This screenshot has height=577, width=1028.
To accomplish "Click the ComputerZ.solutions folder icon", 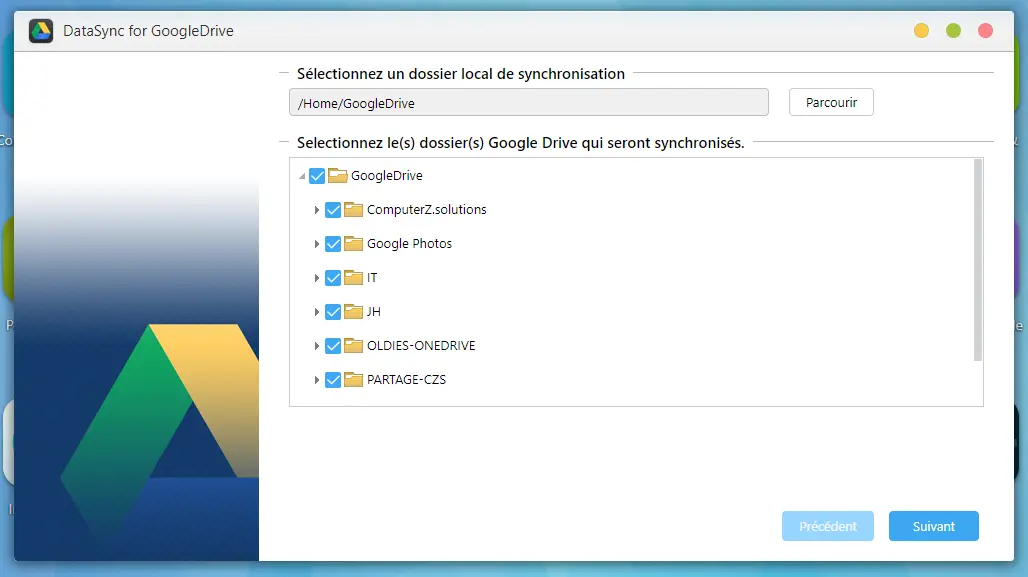I will [x=354, y=209].
